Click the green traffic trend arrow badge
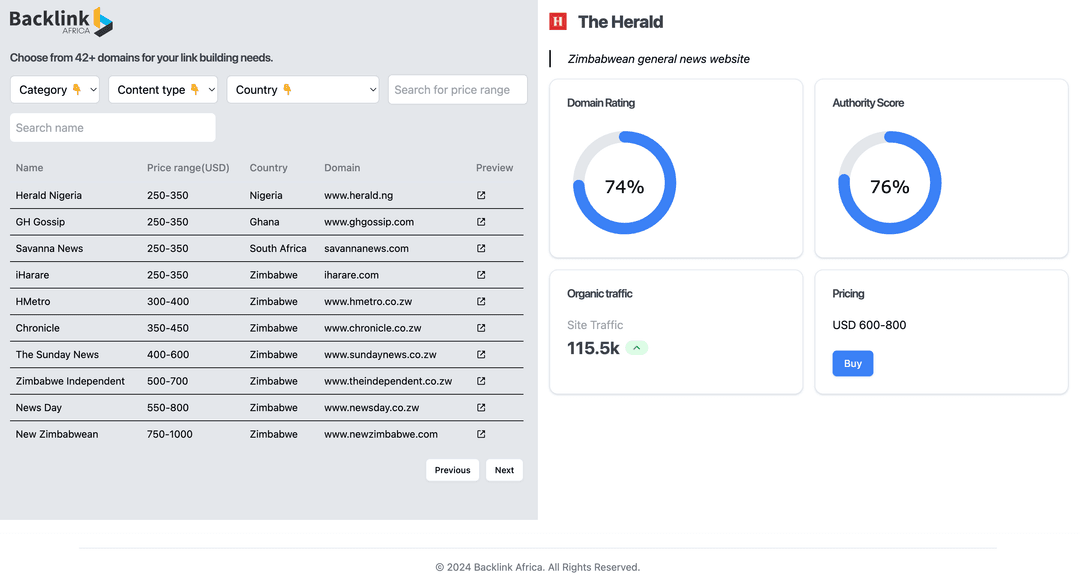 (x=637, y=348)
